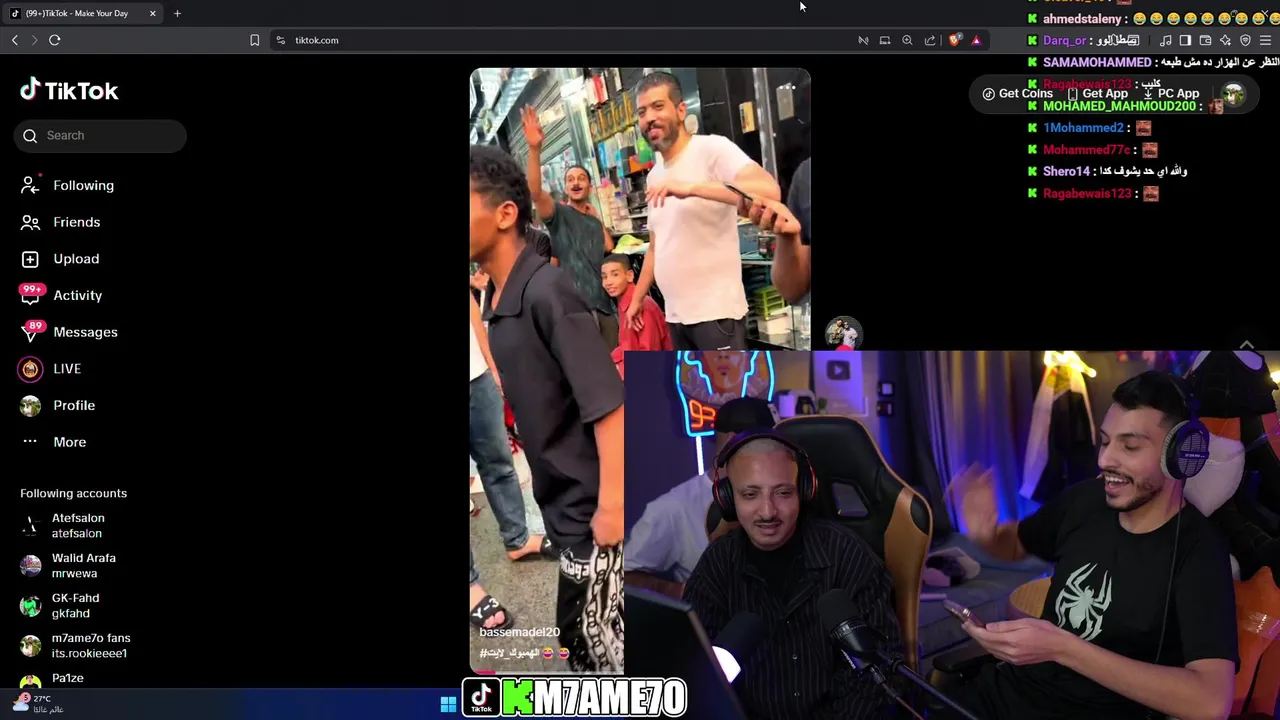Bookmark this page with the bookmark icon

tap(254, 40)
